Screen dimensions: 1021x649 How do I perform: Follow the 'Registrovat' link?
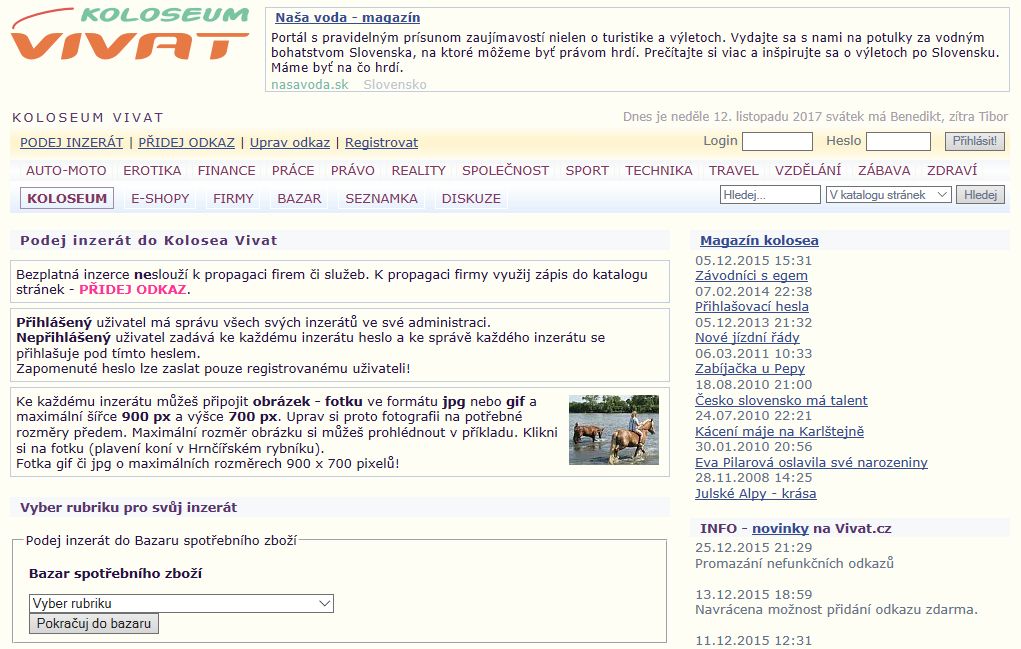381,143
